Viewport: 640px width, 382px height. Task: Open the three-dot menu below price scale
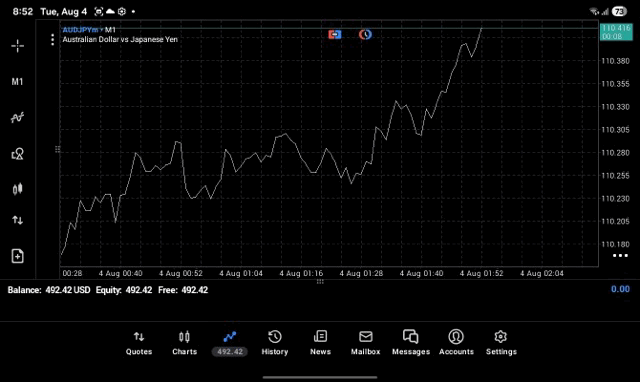[620, 256]
